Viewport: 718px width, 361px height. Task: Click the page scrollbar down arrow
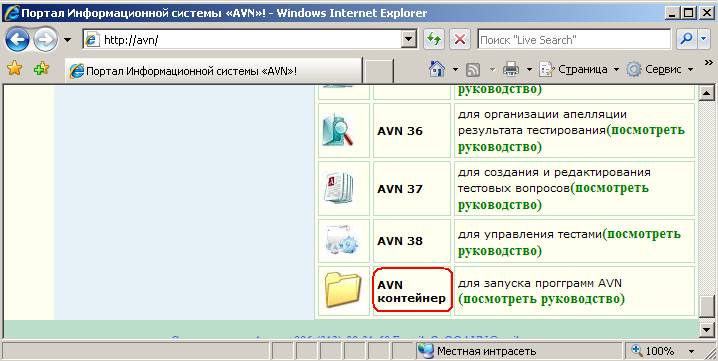pyautogui.click(x=707, y=329)
